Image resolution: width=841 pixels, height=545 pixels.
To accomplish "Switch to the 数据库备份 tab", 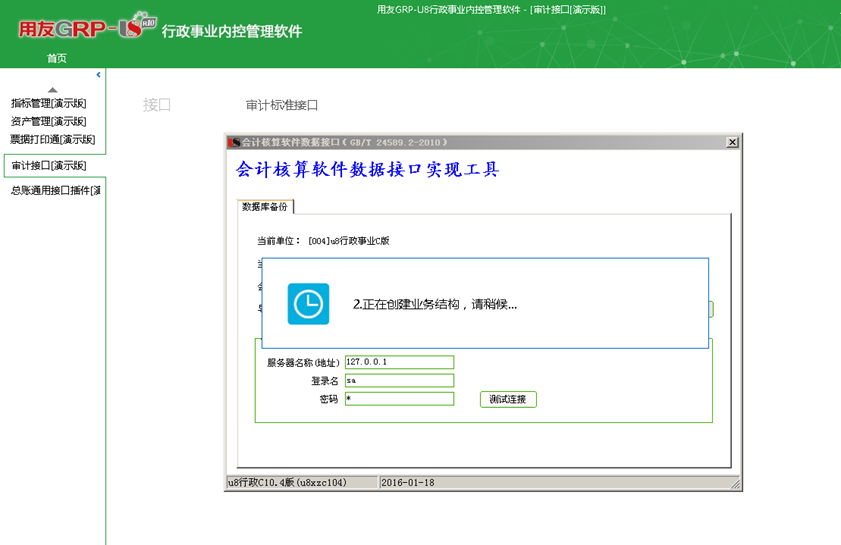I will (265, 207).
